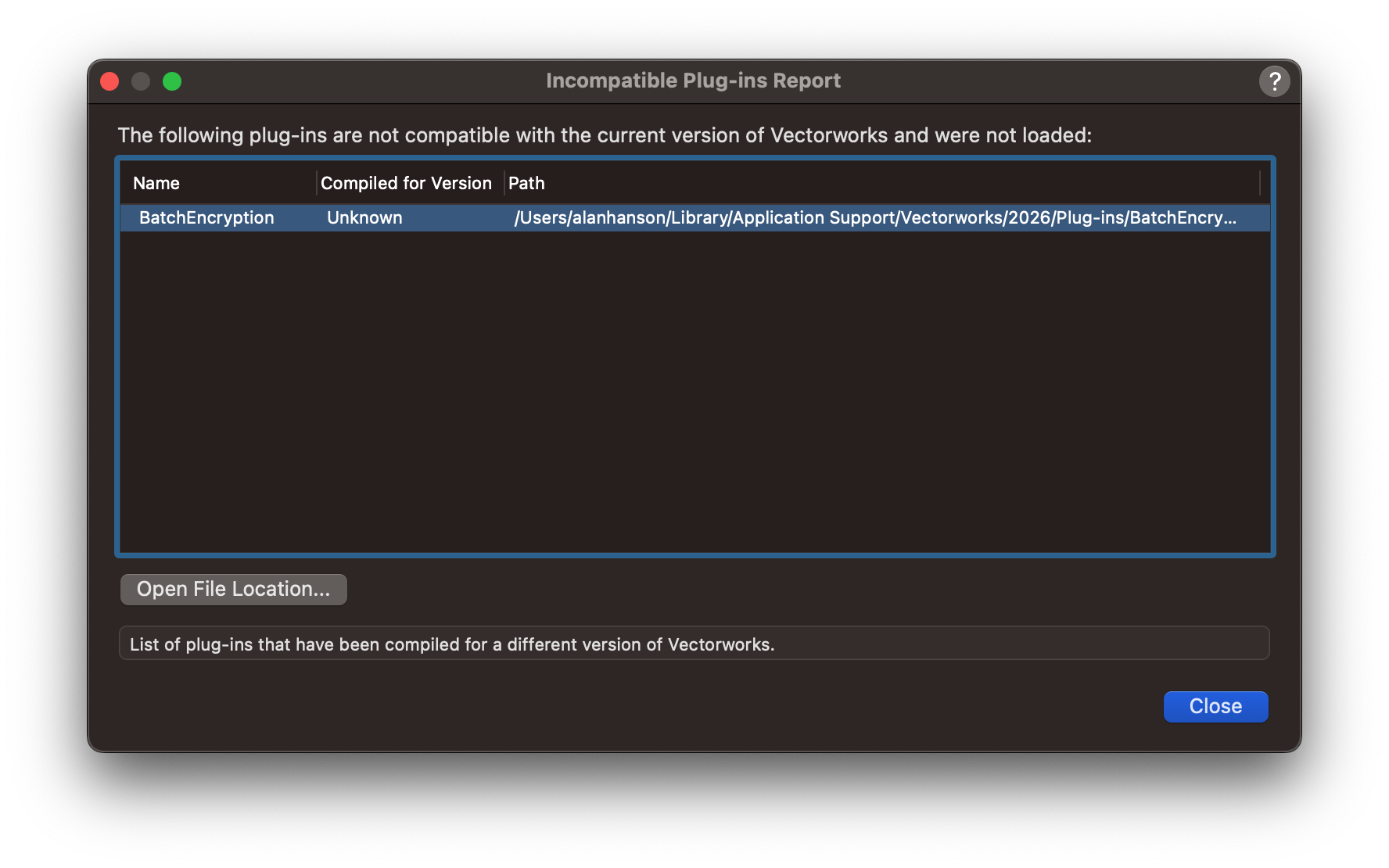This screenshot has height=868, width=1389.
Task: Click the Compiled for Version column header
Action: click(x=406, y=183)
